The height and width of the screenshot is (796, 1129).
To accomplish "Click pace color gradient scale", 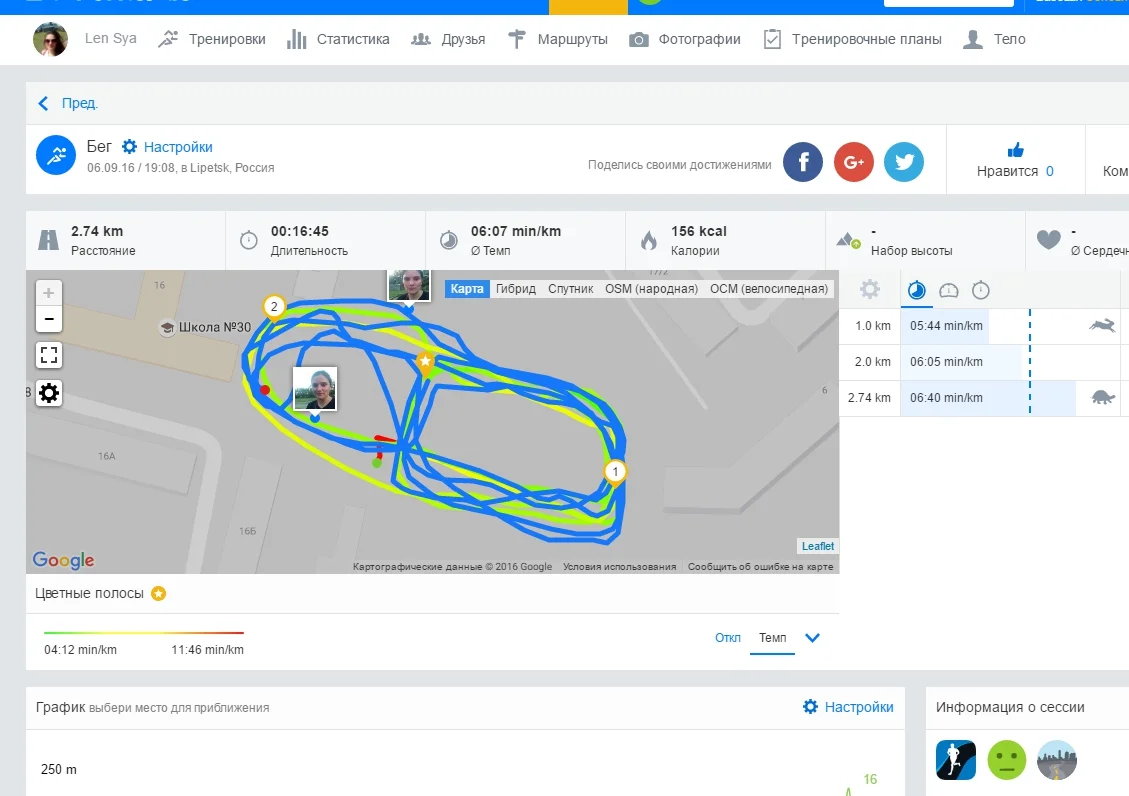I will tap(144, 633).
